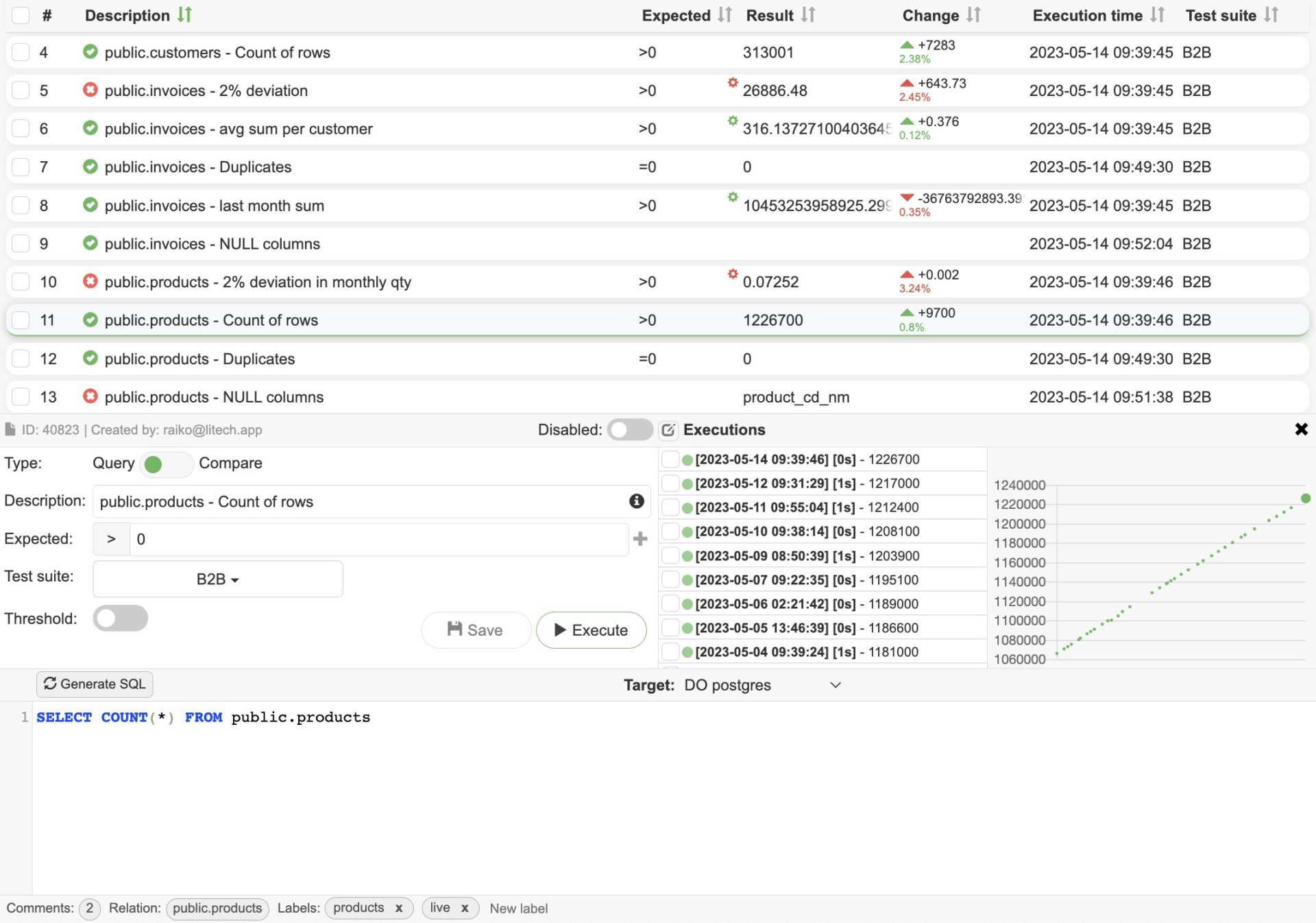Switch type between Query and Compare
Image resolution: width=1316 pixels, height=923 pixels.
click(x=166, y=464)
